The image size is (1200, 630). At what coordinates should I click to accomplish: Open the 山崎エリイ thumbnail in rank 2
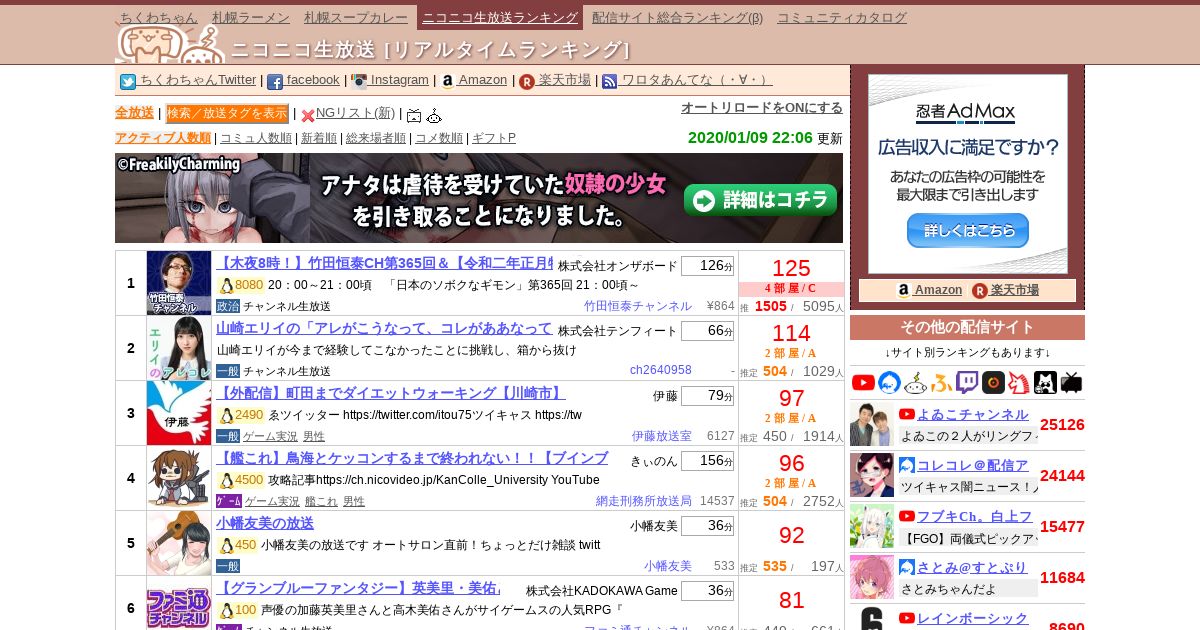(x=179, y=348)
